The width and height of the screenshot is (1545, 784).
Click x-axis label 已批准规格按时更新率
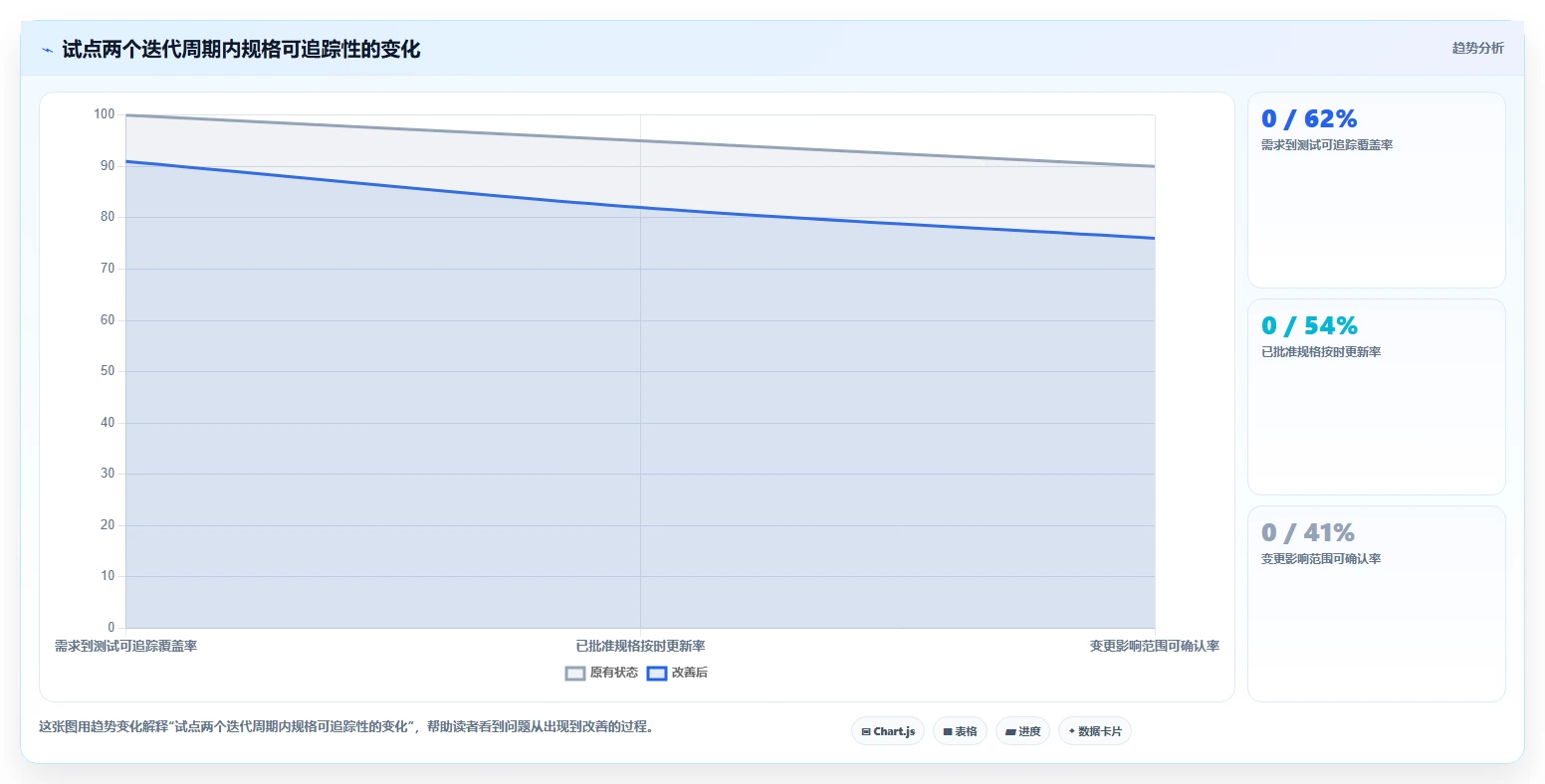click(x=640, y=647)
